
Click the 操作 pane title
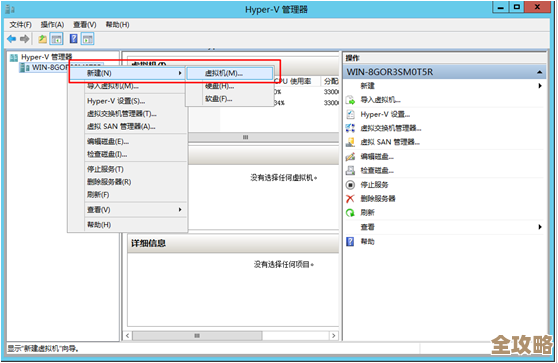(352, 58)
